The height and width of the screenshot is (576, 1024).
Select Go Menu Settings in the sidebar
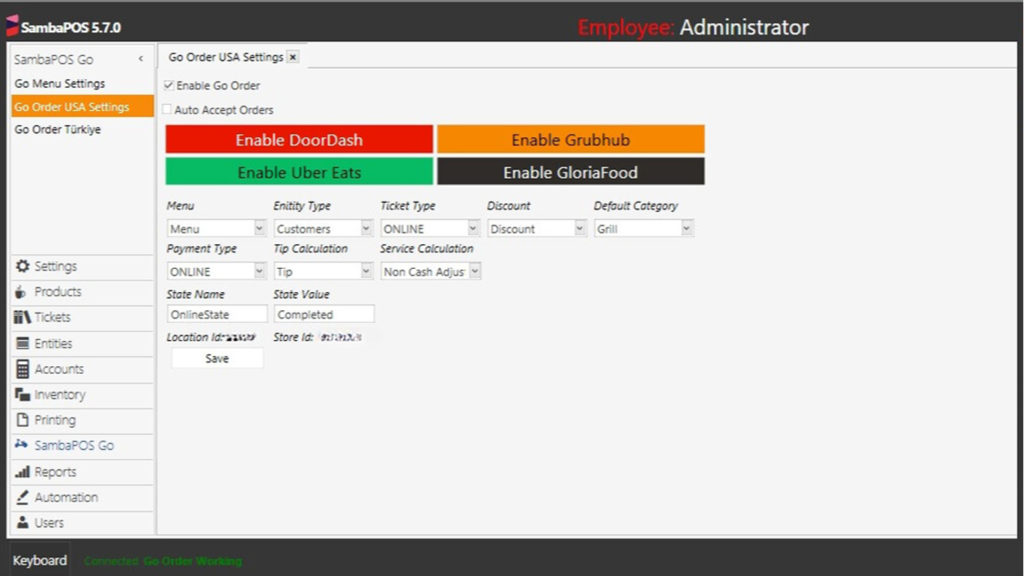[60, 84]
